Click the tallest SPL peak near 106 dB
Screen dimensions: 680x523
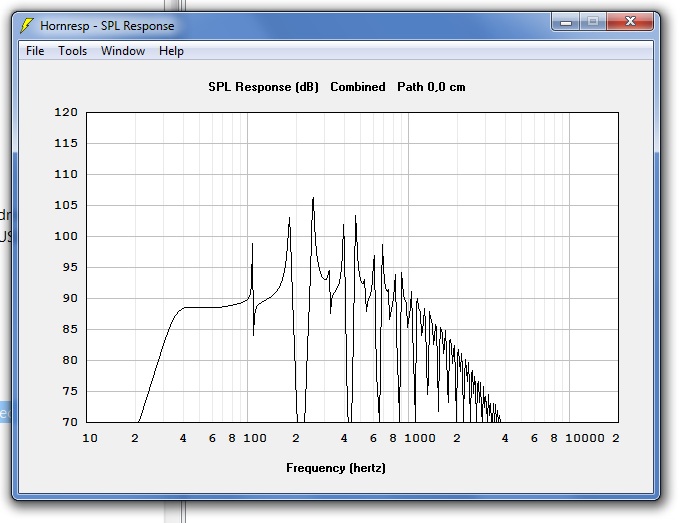point(313,199)
